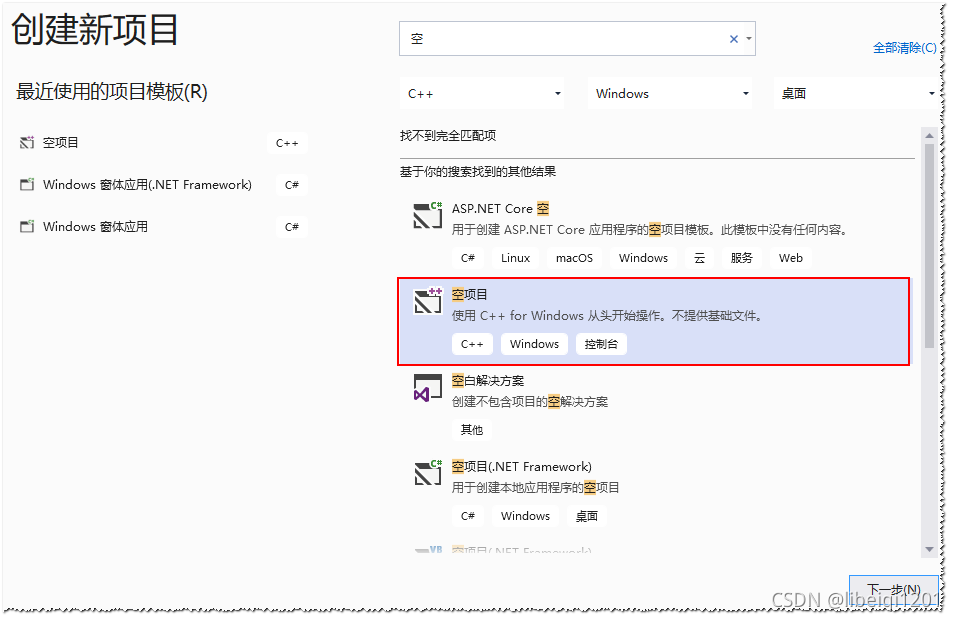Click the C# tag under ASP.NET Core 空
This screenshot has height=621, width=954.
click(468, 258)
